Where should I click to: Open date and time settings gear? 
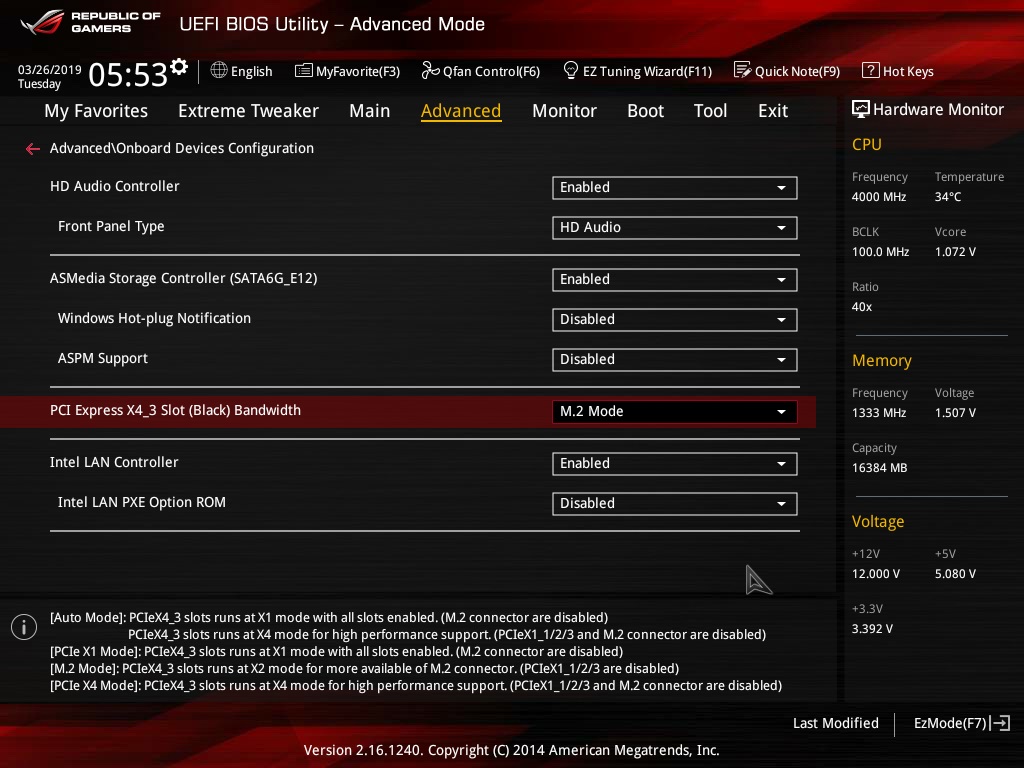(x=179, y=67)
